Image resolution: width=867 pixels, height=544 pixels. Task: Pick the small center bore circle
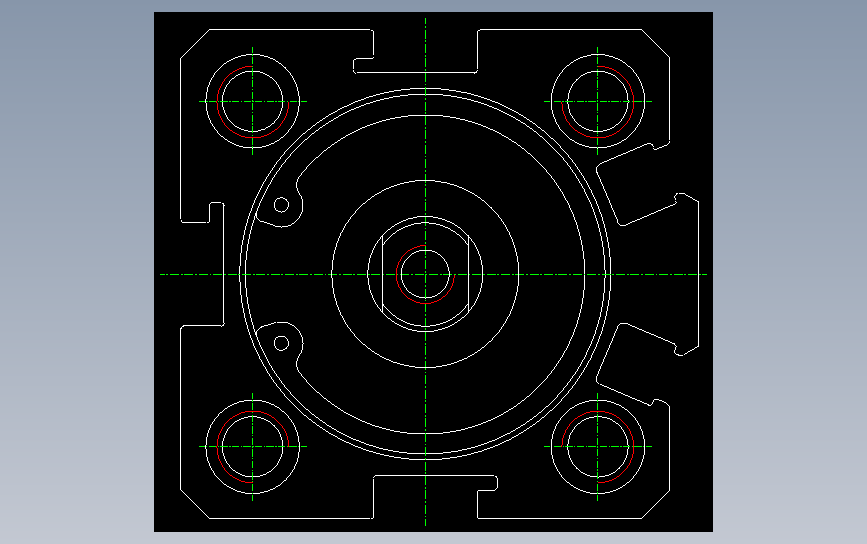[425, 274]
